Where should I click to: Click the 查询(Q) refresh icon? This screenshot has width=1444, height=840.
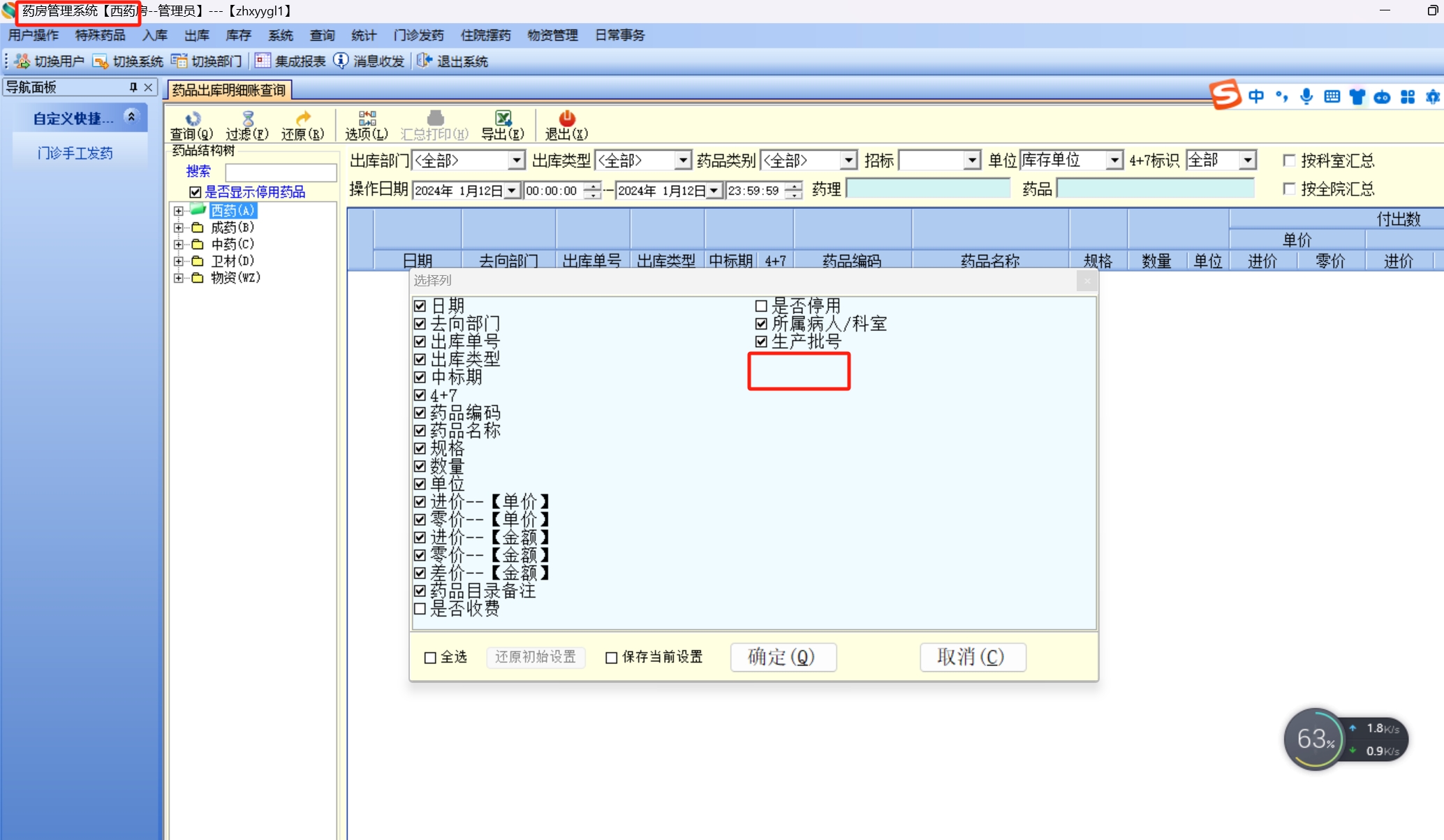click(192, 119)
